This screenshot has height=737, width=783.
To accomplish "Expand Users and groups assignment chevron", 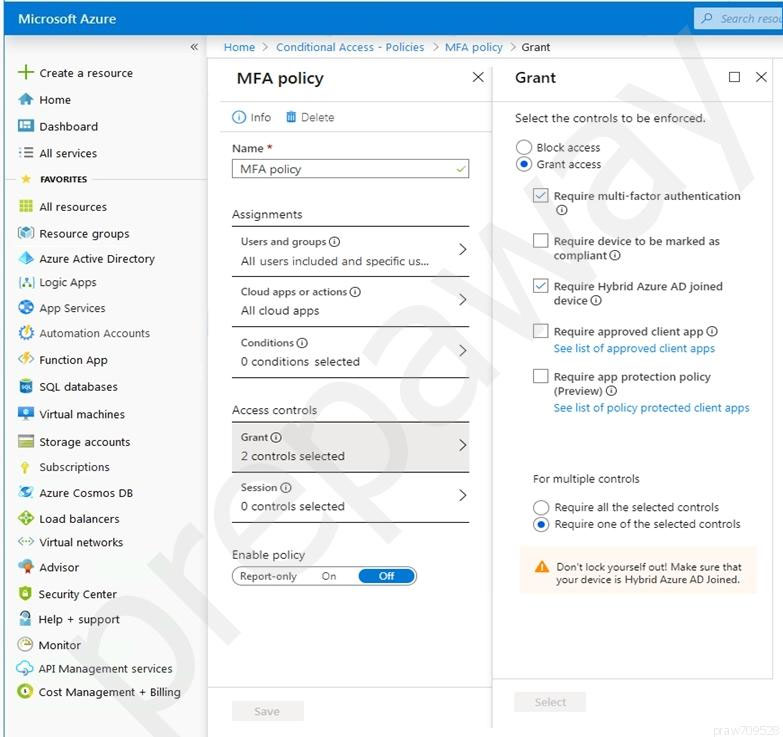I will coord(462,250).
